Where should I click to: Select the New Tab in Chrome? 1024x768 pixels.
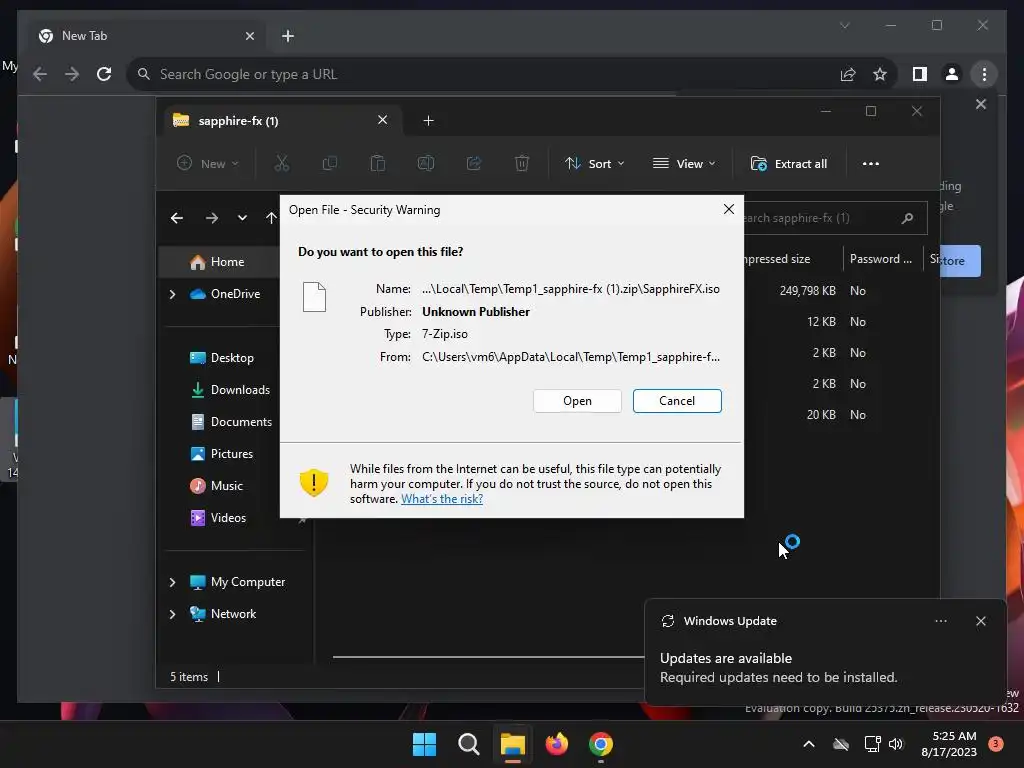147,36
